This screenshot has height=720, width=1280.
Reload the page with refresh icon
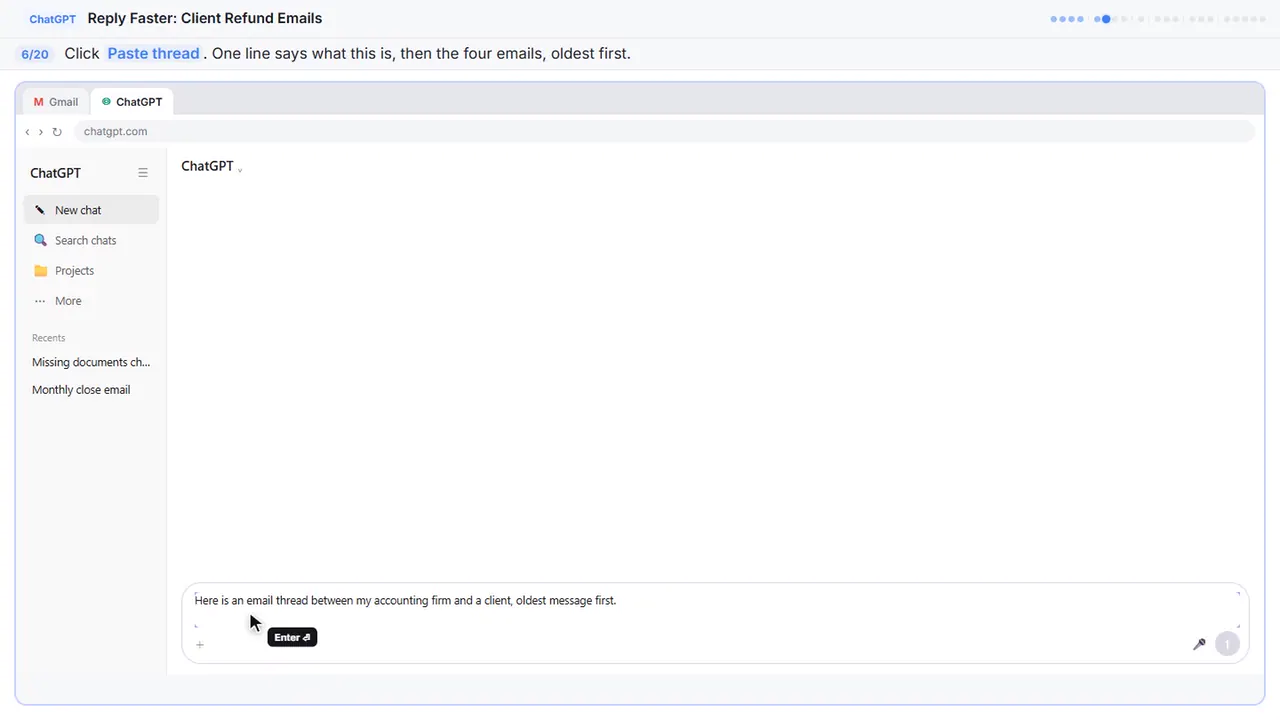coord(57,132)
